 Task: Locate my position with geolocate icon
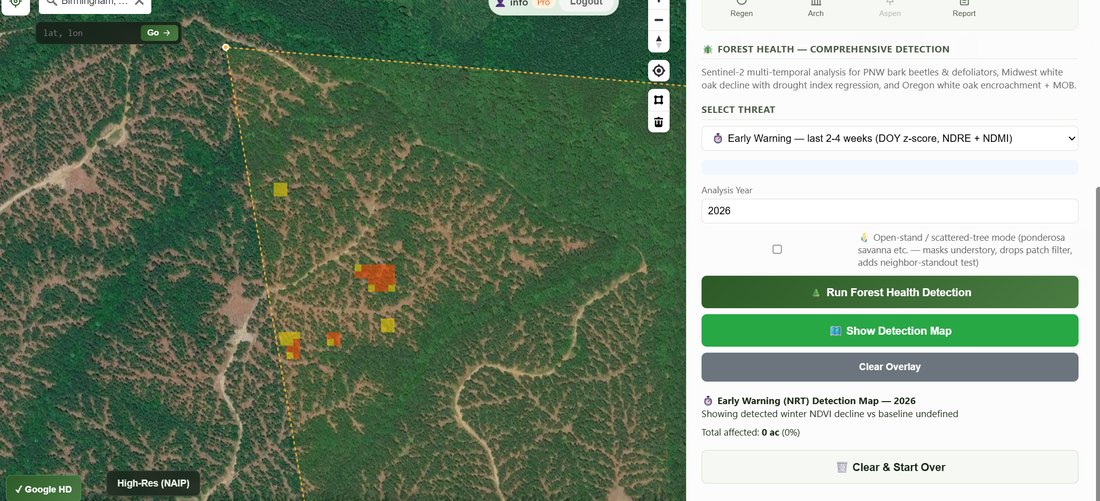pyautogui.click(x=658, y=71)
